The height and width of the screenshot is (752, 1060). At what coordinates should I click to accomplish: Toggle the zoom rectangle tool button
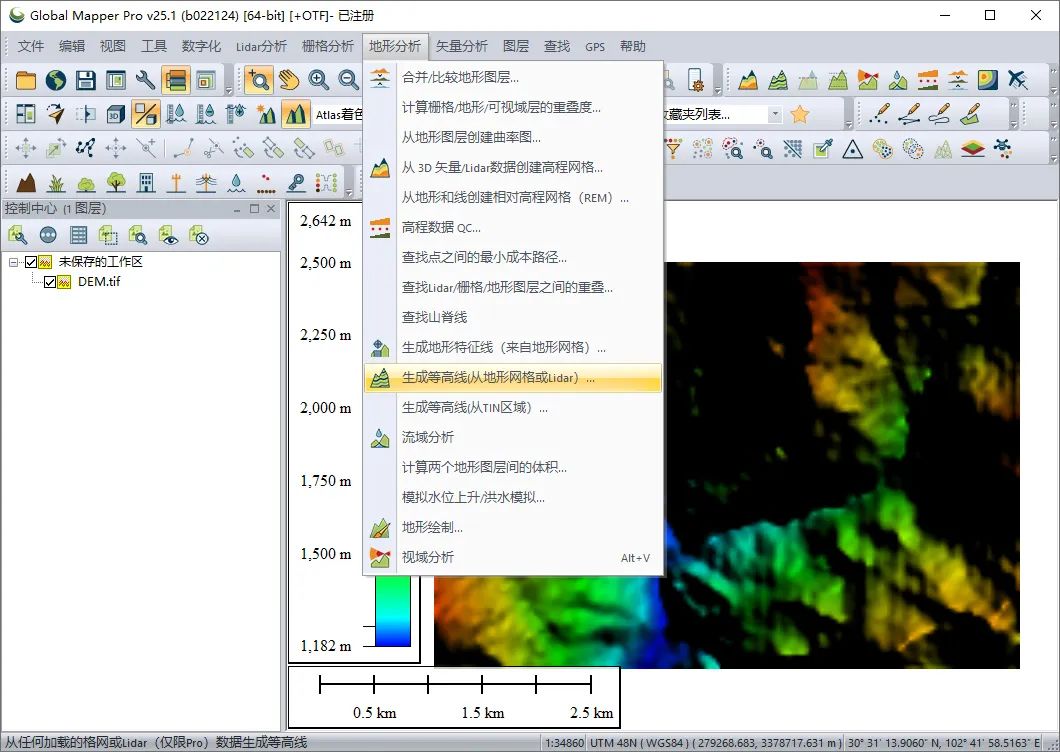pyautogui.click(x=258, y=80)
